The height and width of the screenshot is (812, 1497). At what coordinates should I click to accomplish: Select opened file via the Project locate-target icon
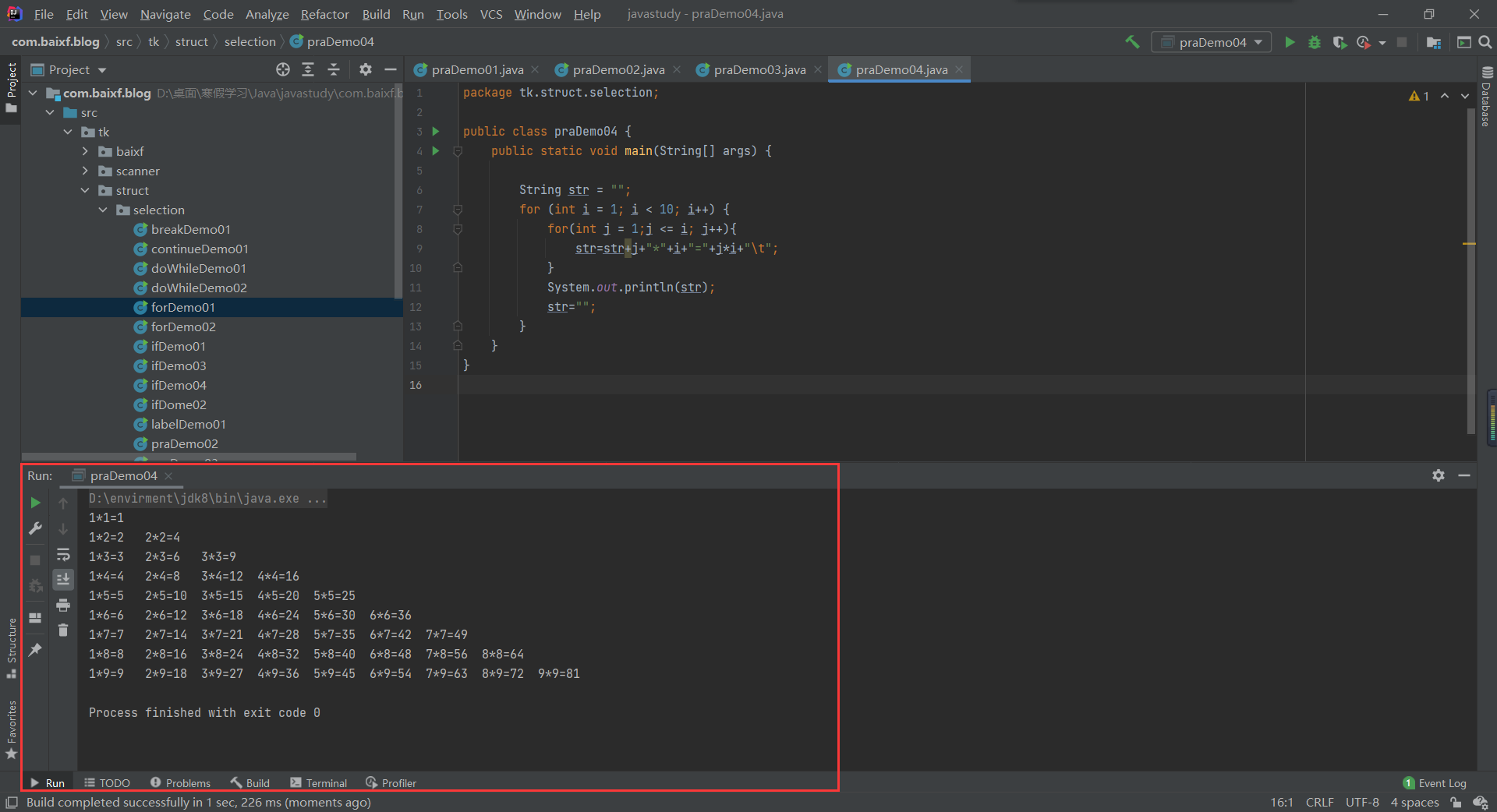tap(283, 69)
